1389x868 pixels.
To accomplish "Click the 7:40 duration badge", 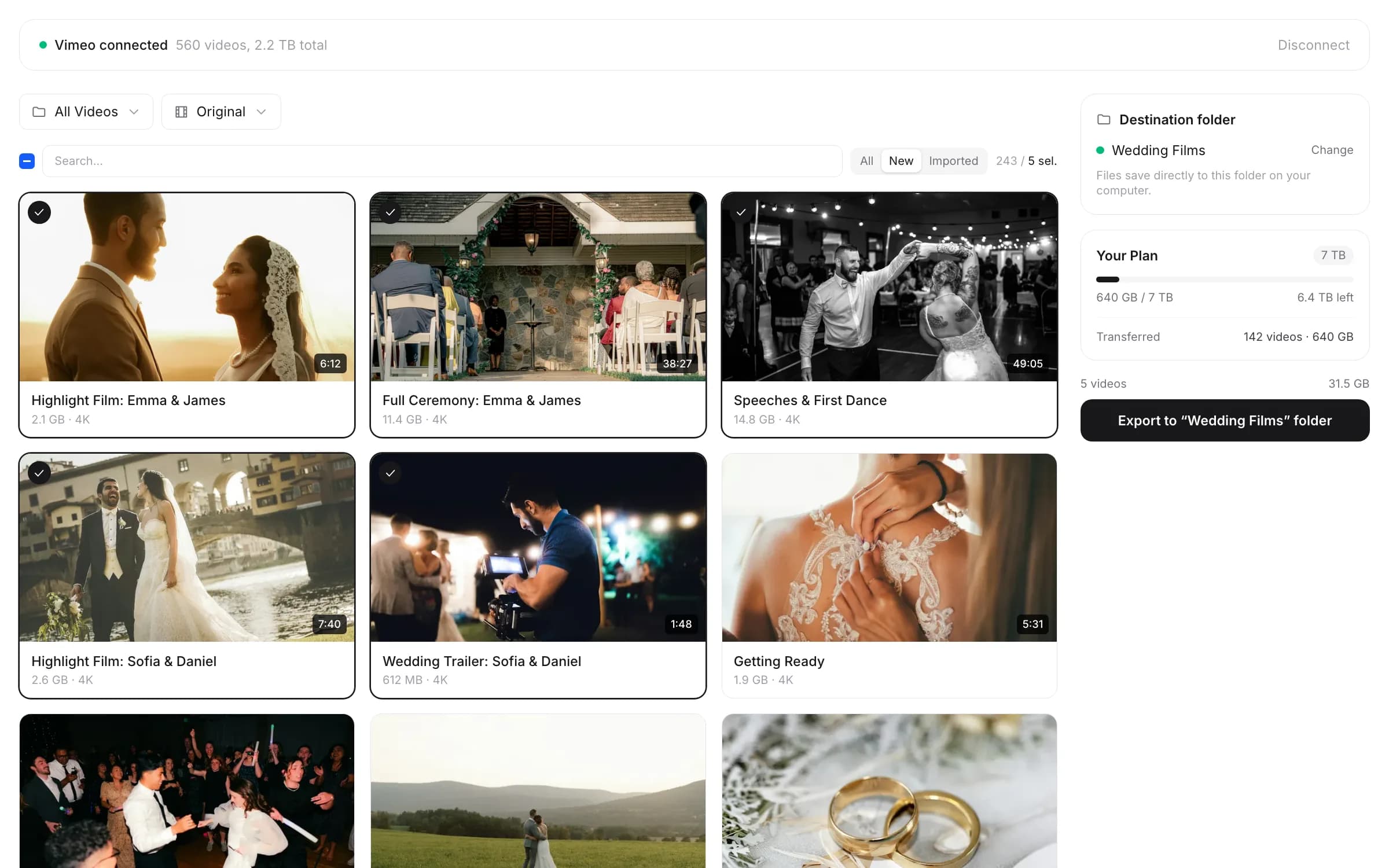I will (329, 624).
